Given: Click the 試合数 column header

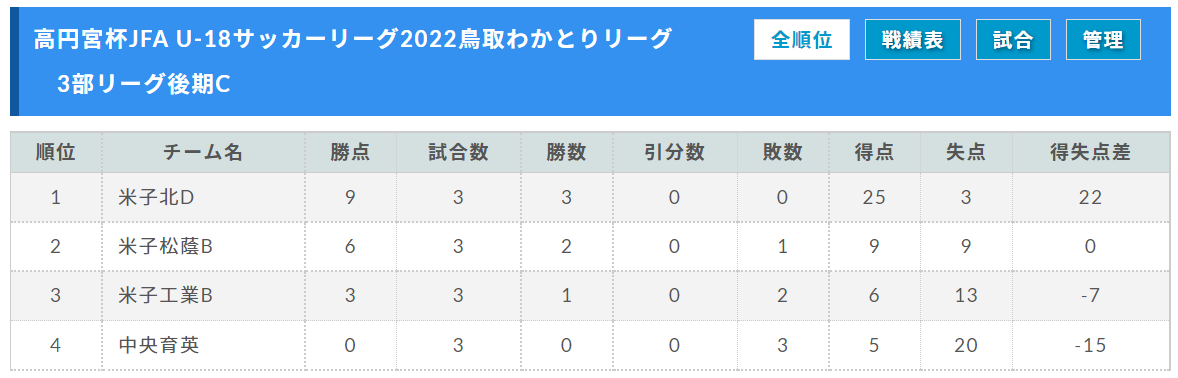Looking at the screenshot, I should pos(458,153).
